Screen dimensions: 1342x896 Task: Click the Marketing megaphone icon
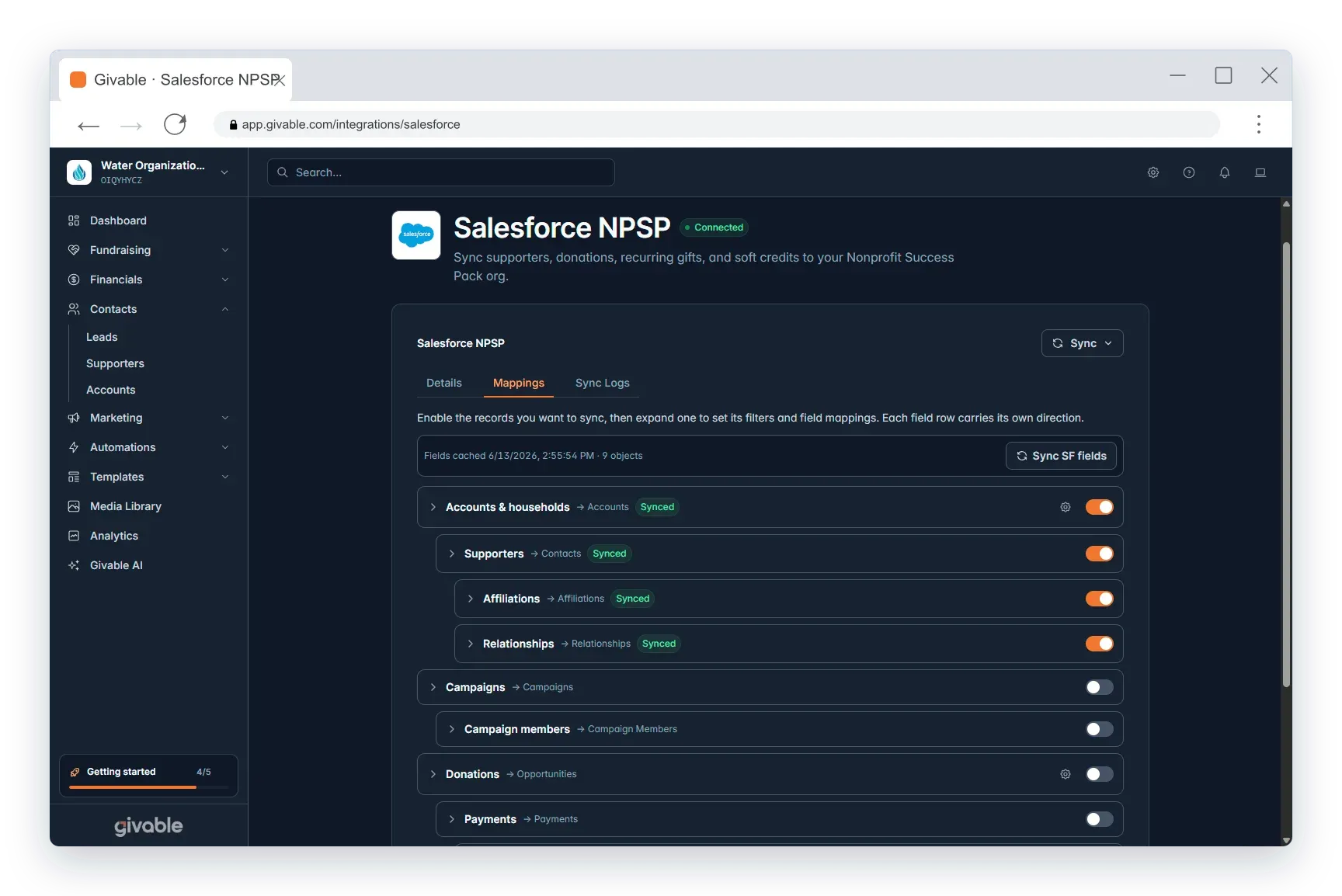click(x=74, y=418)
